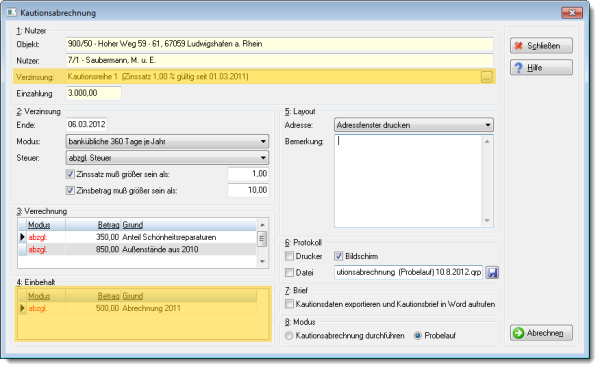This screenshot has height=369, width=600.
Task: Click Einbehalt 'Modus' column header
Action: (46, 296)
